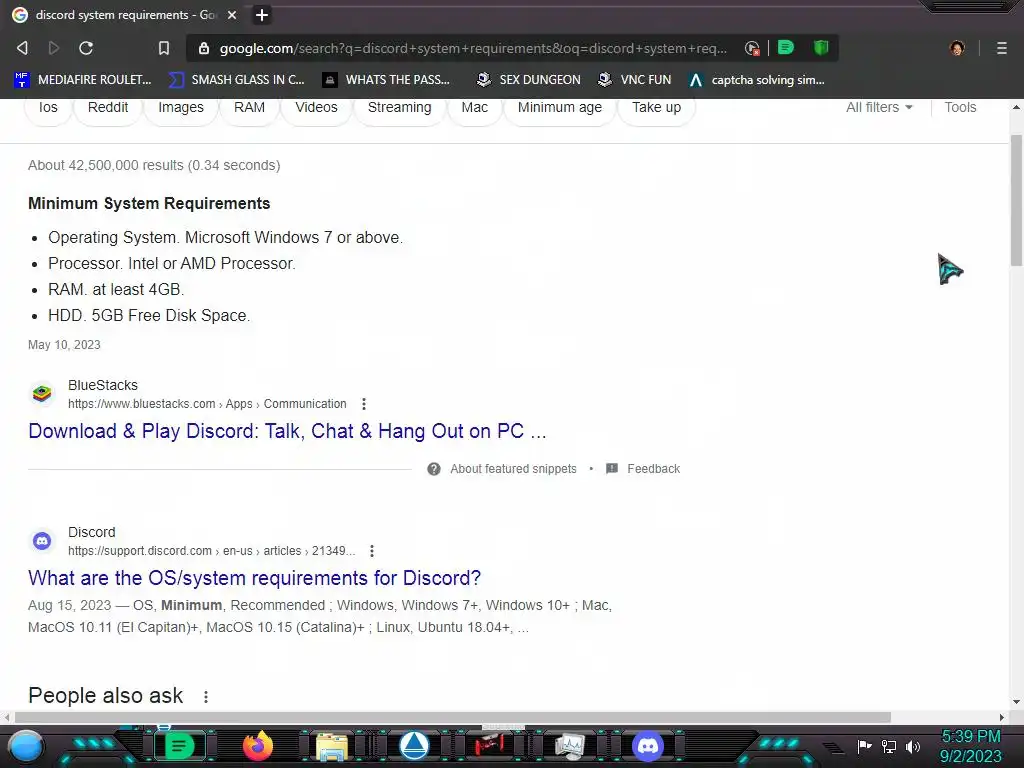Select the Videos filter chip

pyautogui.click(x=316, y=108)
